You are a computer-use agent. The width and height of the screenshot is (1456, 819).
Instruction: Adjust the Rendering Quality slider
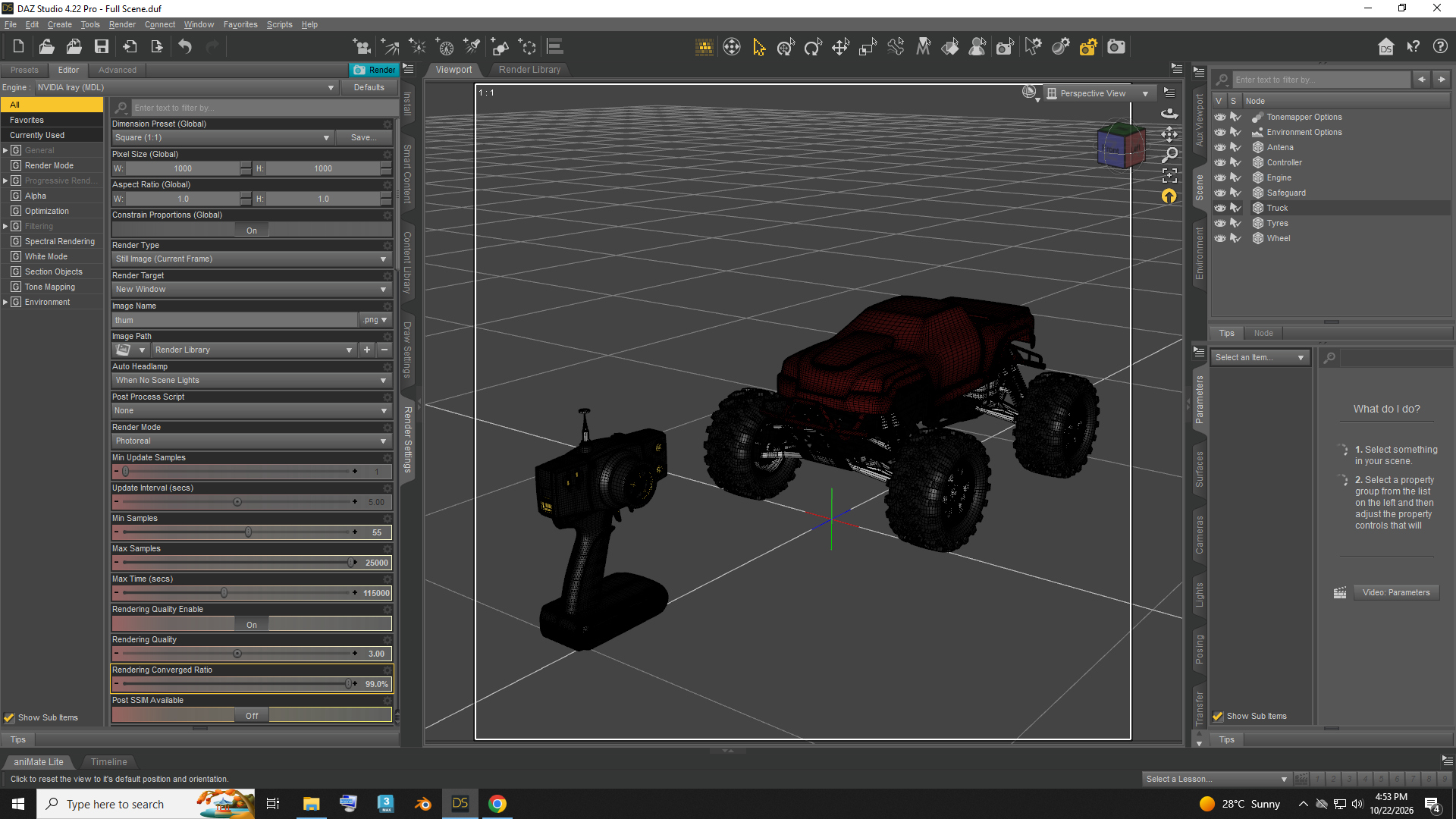[237, 653]
